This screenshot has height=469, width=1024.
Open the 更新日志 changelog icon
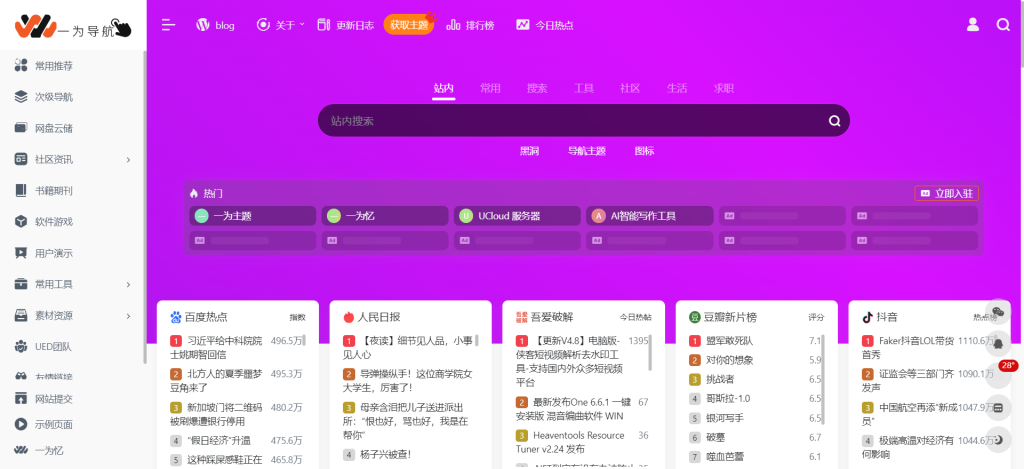coord(323,25)
